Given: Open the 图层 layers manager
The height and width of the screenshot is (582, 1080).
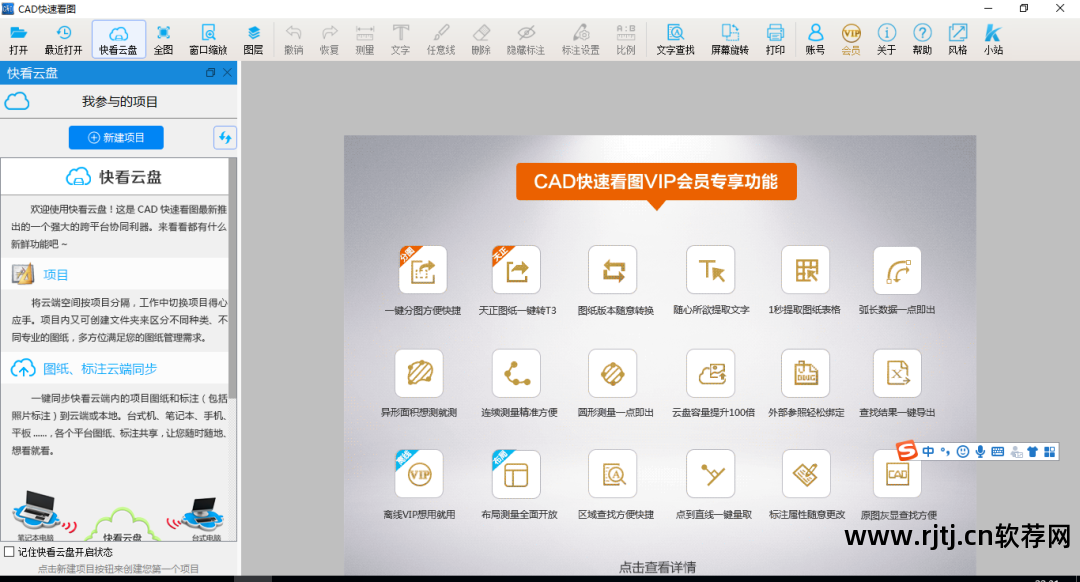Looking at the screenshot, I should 253,38.
